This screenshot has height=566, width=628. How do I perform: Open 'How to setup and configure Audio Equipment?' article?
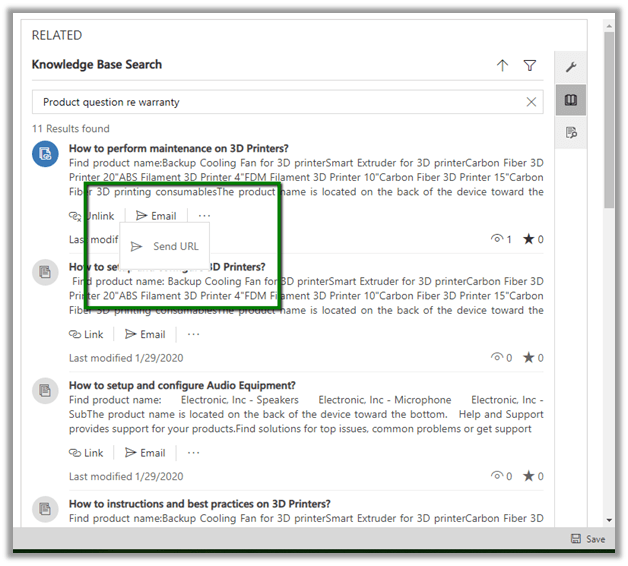click(182, 386)
